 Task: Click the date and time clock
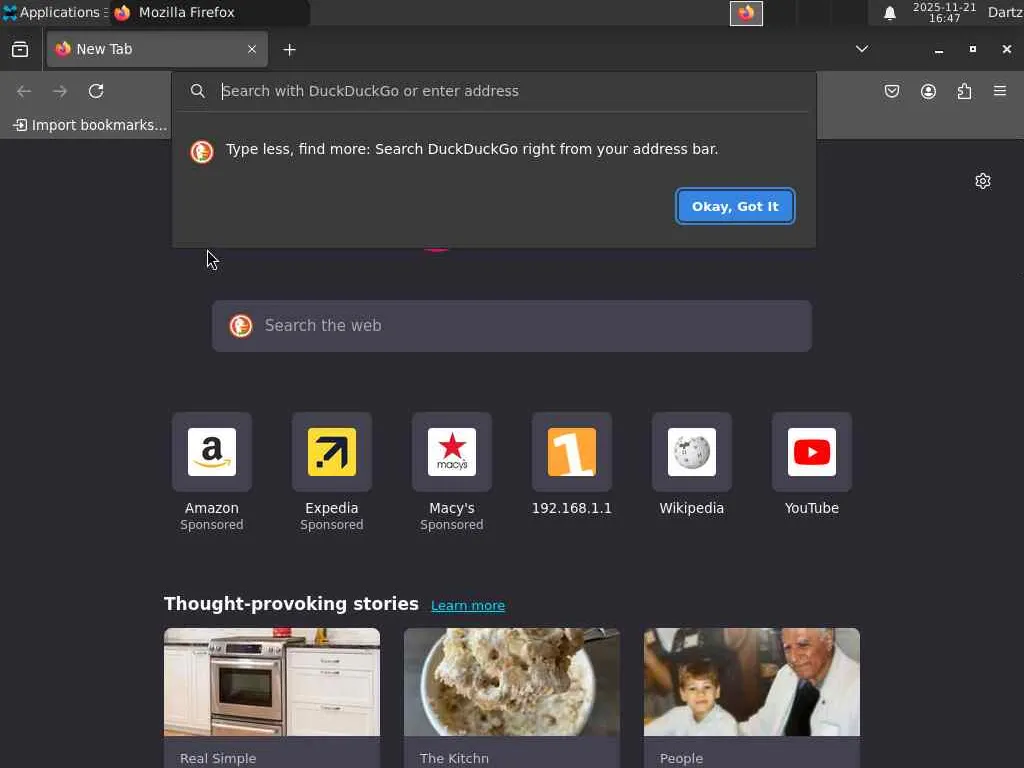tap(944, 12)
